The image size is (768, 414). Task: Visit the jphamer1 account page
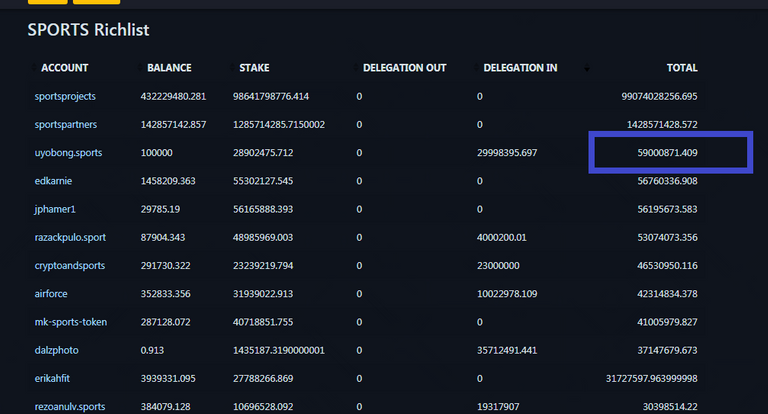[55, 209]
